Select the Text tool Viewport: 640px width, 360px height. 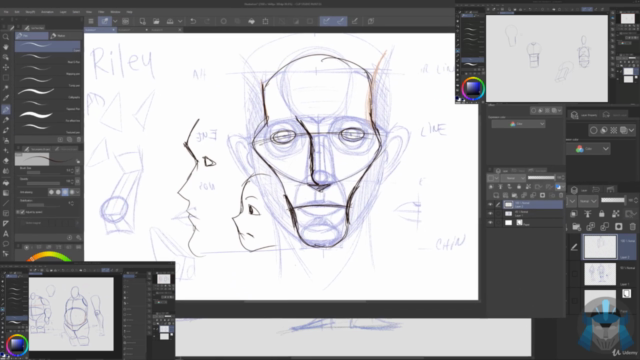pos(6,233)
